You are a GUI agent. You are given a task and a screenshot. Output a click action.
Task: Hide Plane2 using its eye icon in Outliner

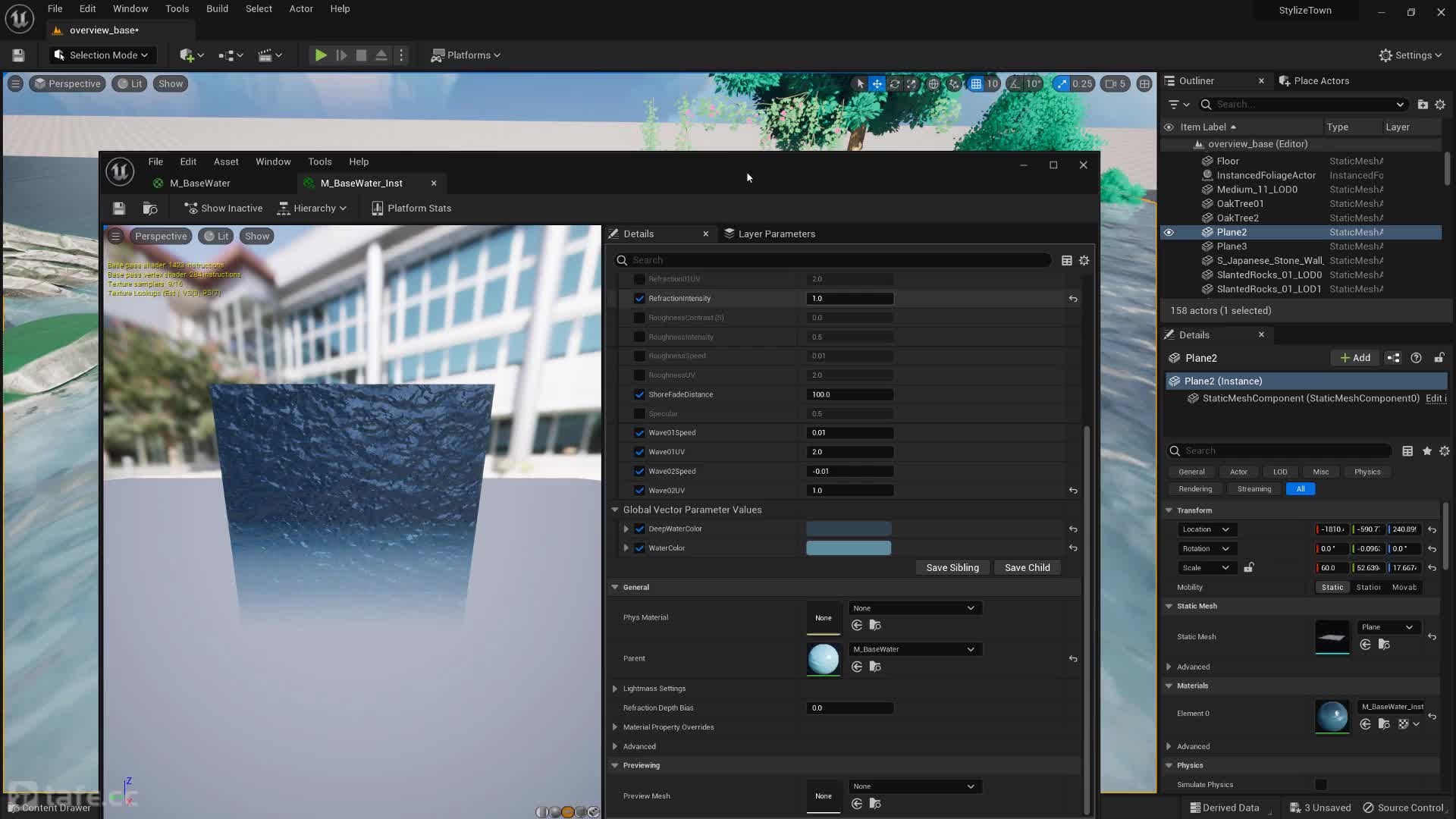tap(1169, 233)
